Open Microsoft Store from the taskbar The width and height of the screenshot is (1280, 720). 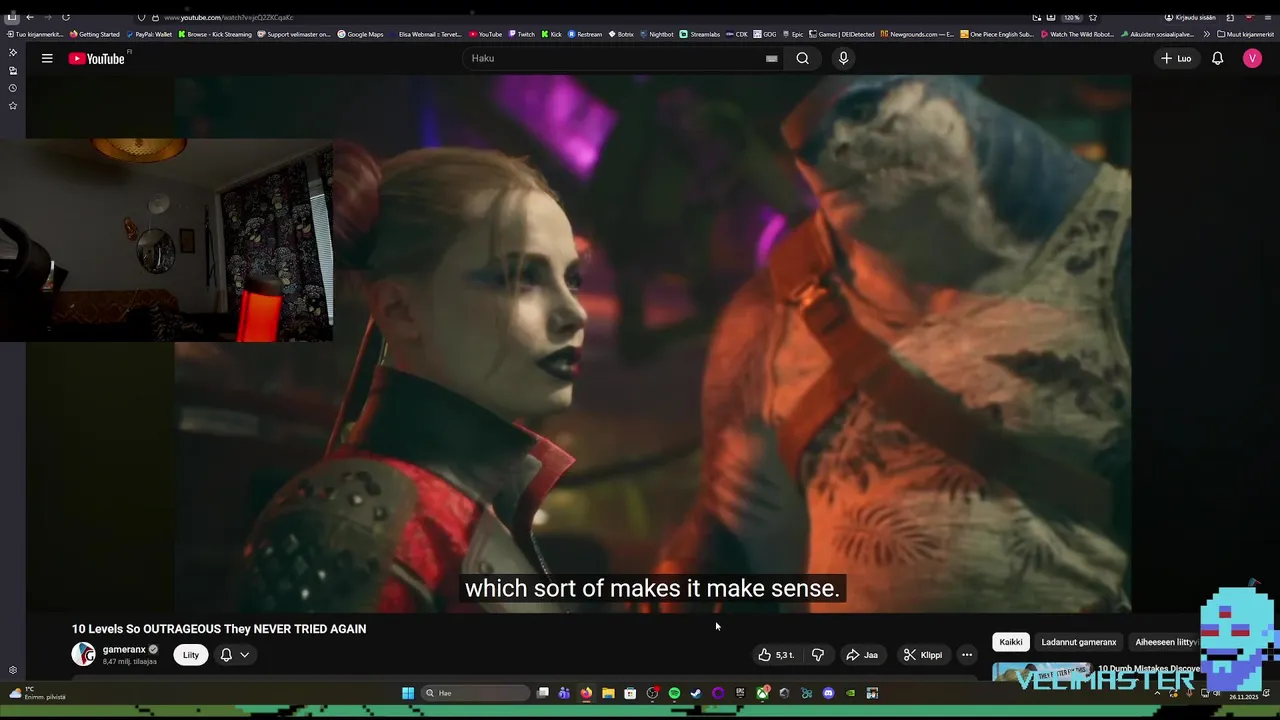click(630, 693)
